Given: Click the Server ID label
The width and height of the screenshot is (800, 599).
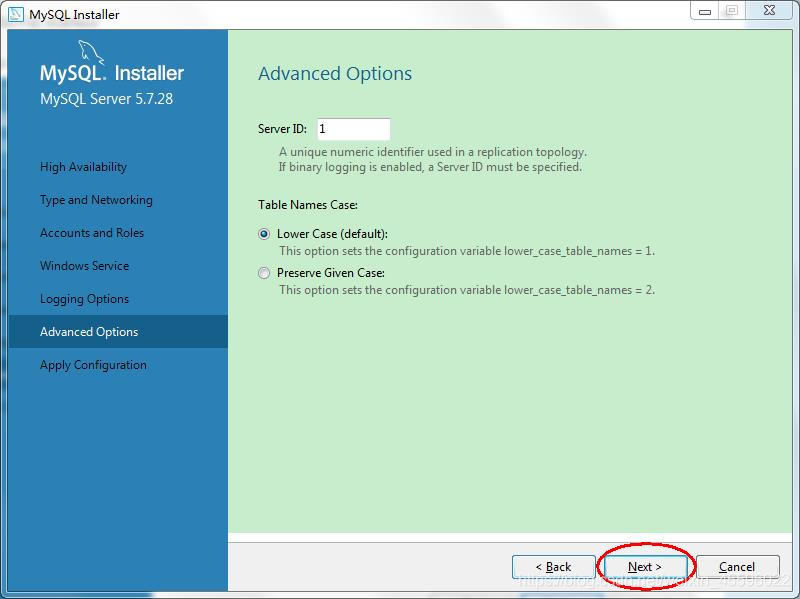Looking at the screenshot, I should click(x=282, y=129).
